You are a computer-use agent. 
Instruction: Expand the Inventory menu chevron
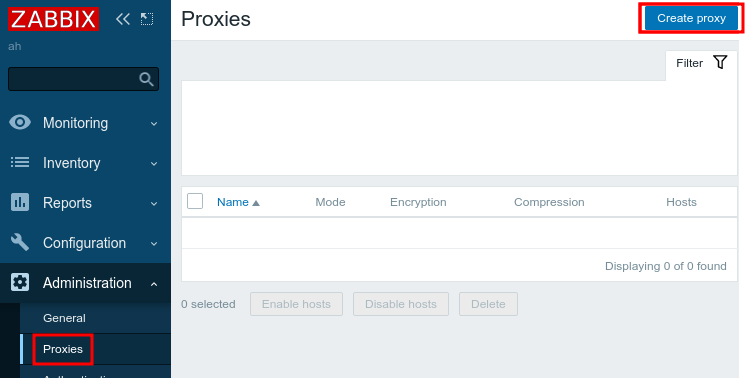[154, 164]
